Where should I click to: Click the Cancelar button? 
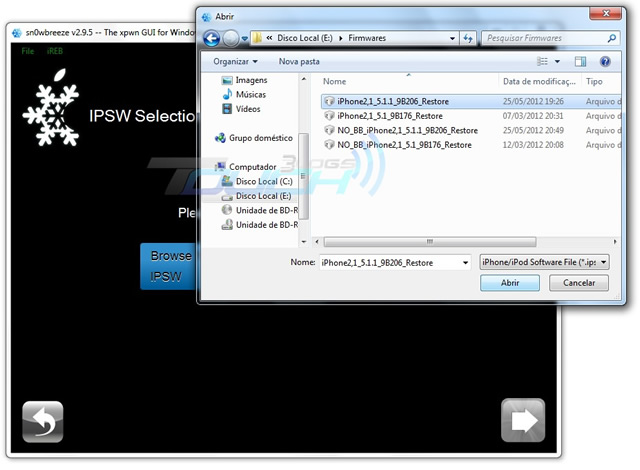[x=579, y=283]
